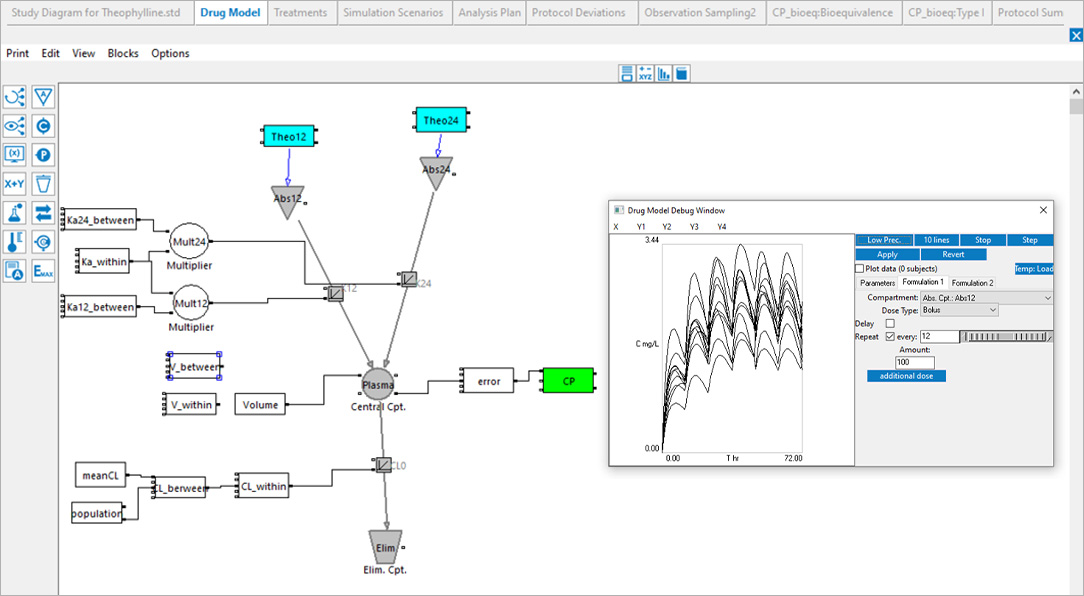Select the '(x)' monitor variable block tool
Screen dimensions: 1084x596
tap(15, 155)
